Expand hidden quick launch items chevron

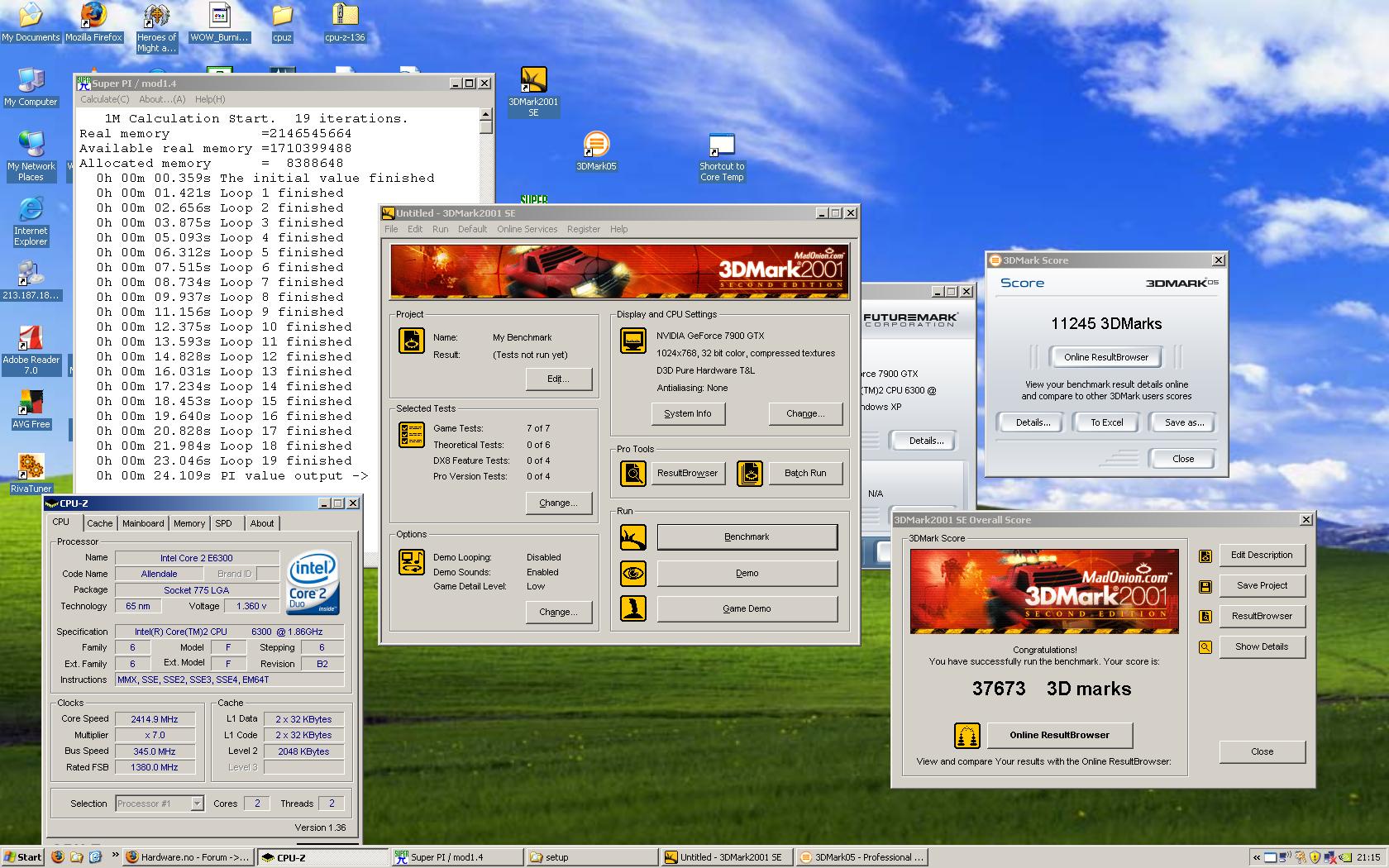115,856
